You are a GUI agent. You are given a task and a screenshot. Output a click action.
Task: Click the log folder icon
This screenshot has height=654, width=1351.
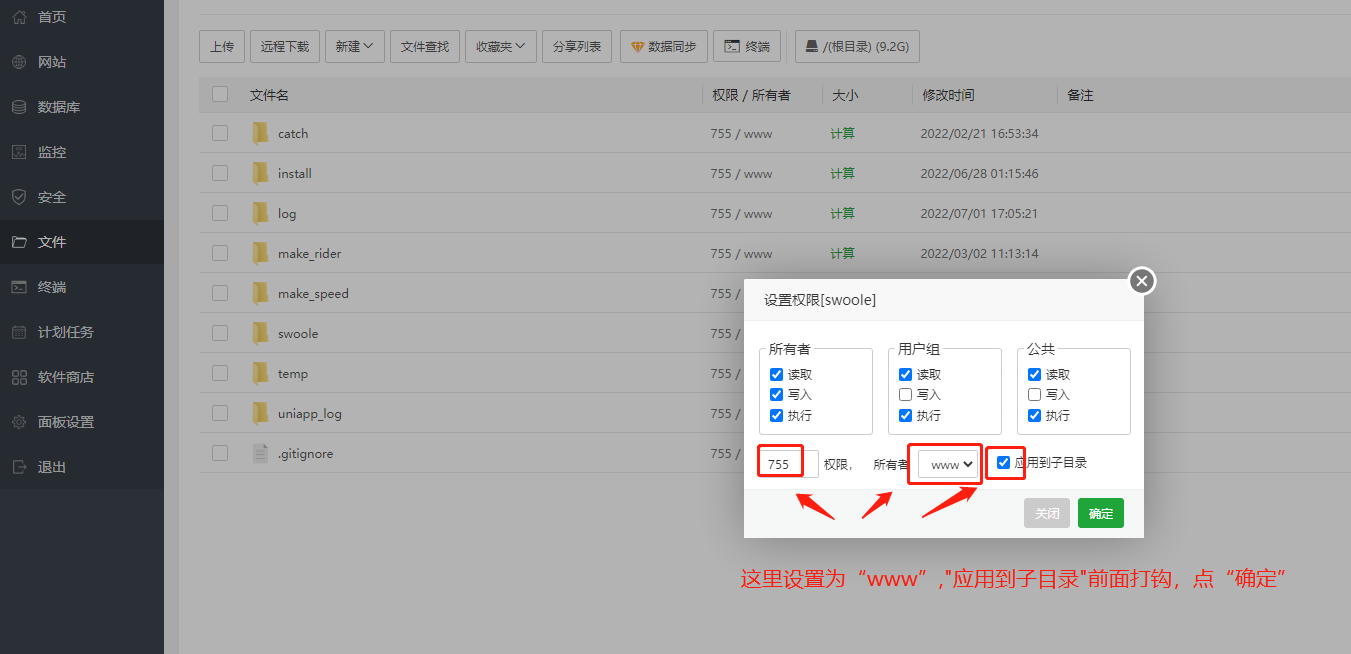tap(261, 213)
